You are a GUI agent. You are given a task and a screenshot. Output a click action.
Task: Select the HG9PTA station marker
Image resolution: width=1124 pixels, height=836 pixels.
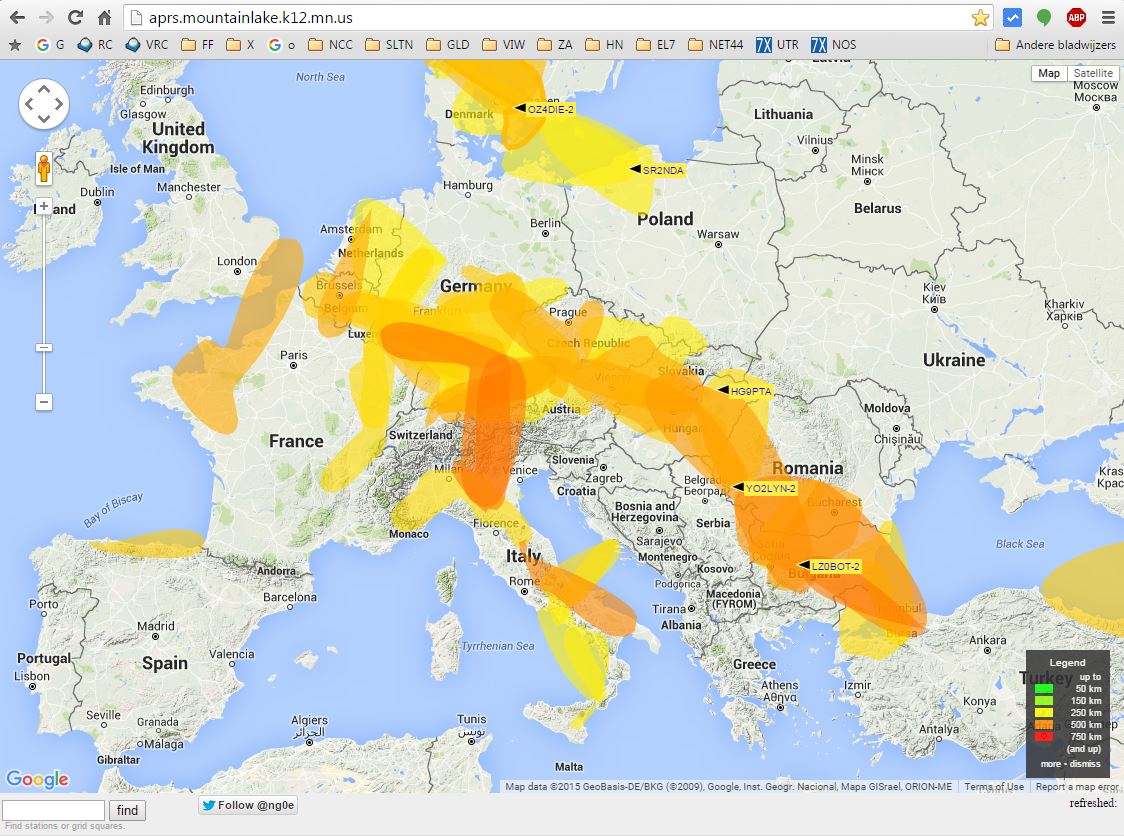pyautogui.click(x=746, y=391)
